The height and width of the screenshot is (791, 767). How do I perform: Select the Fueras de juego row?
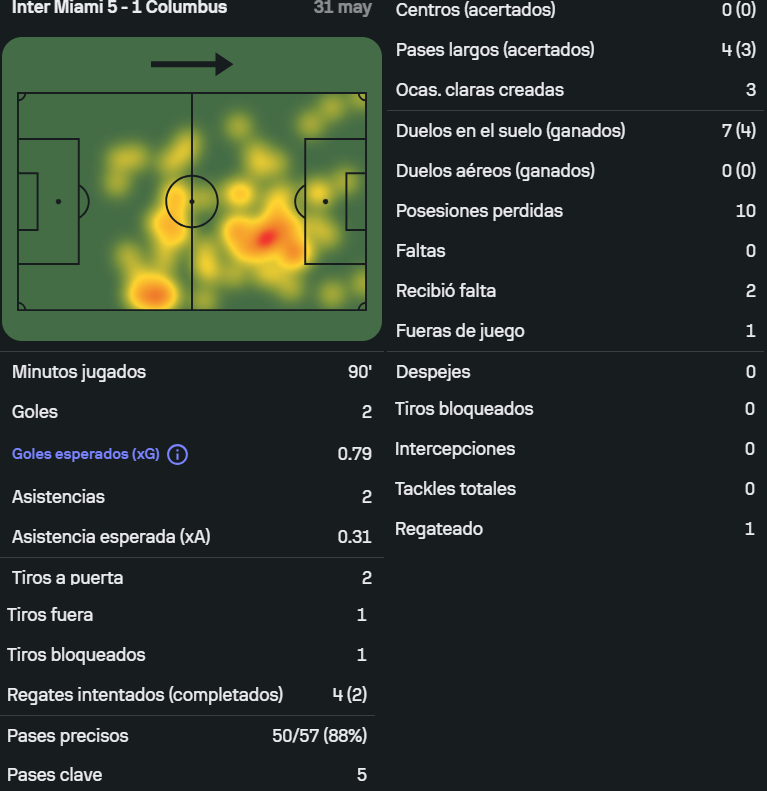point(576,331)
